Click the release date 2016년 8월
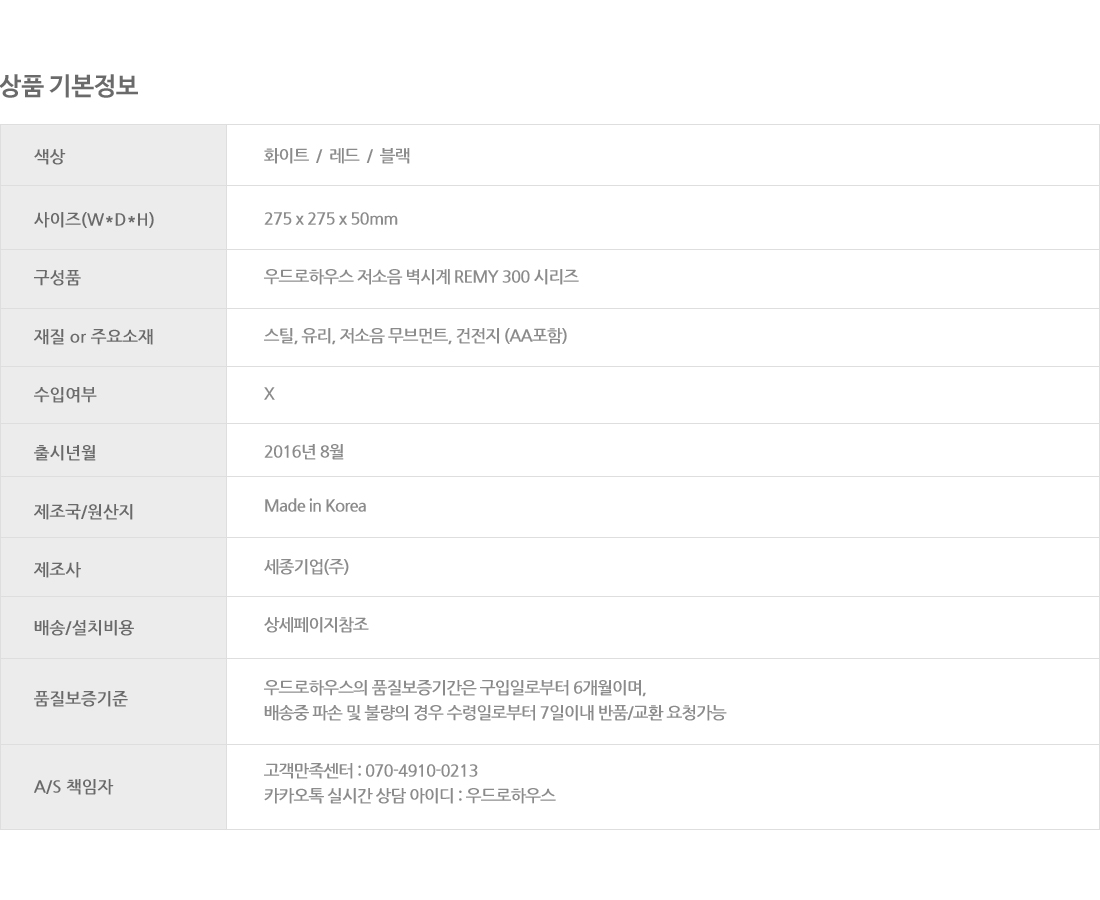Viewport: 1100px width, 900px height. coord(304,451)
